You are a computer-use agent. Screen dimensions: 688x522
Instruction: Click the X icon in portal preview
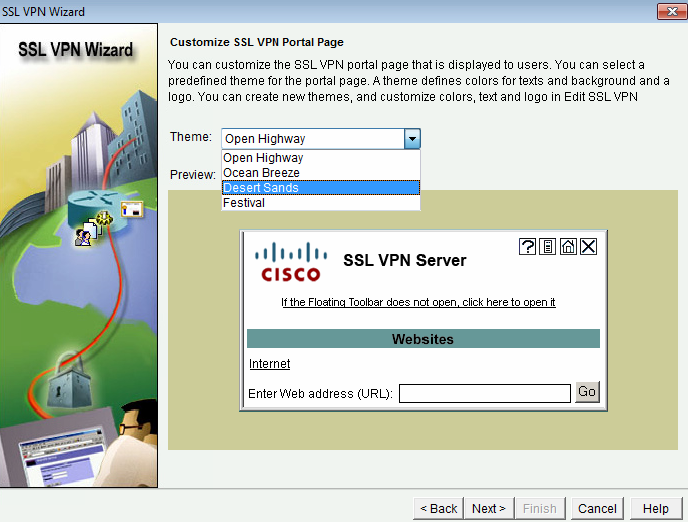(x=588, y=247)
